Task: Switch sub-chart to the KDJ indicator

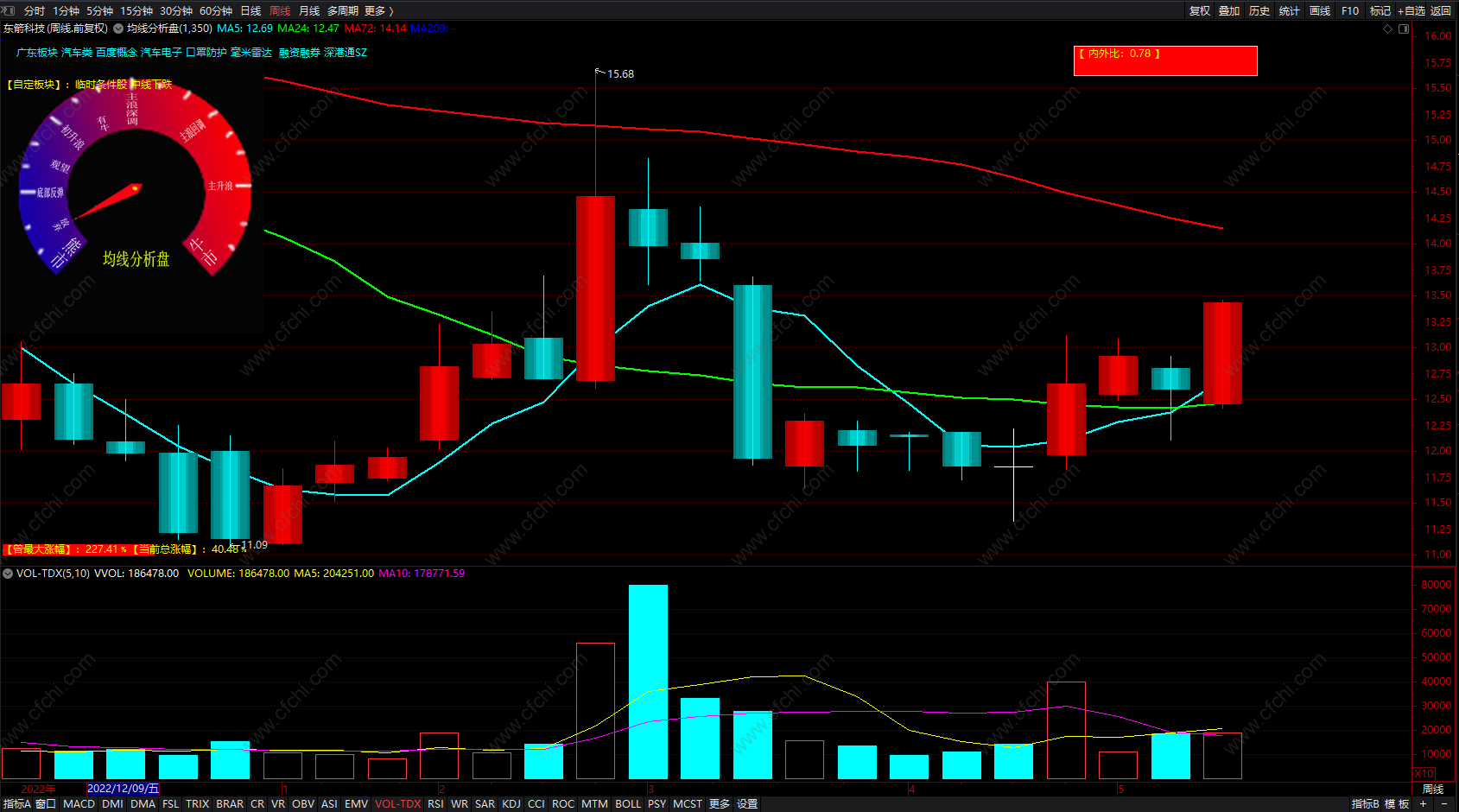Action: tap(511, 804)
